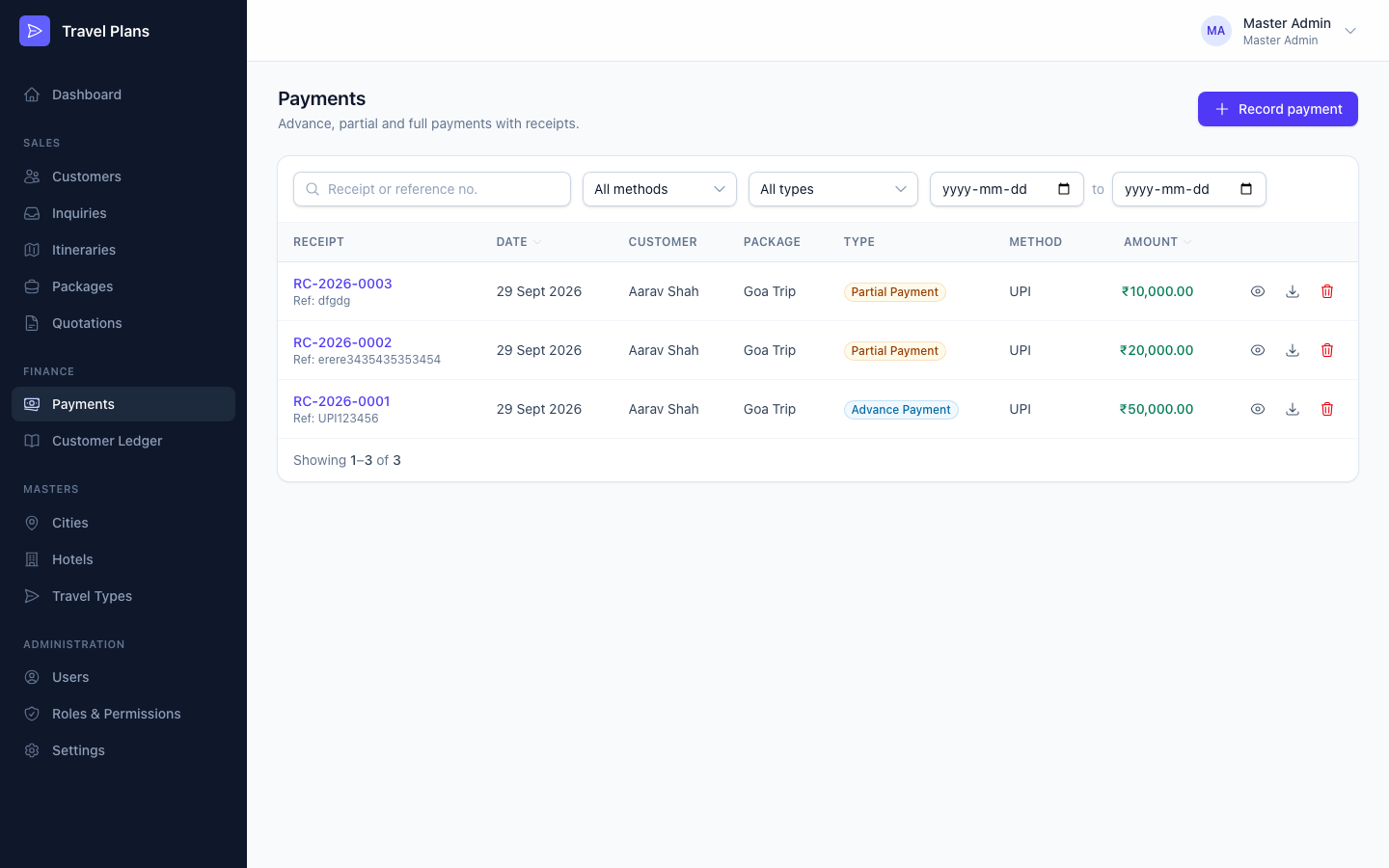Open receipt link RC-2026-0002
This screenshot has height=868, width=1389.
pyautogui.click(x=342, y=342)
